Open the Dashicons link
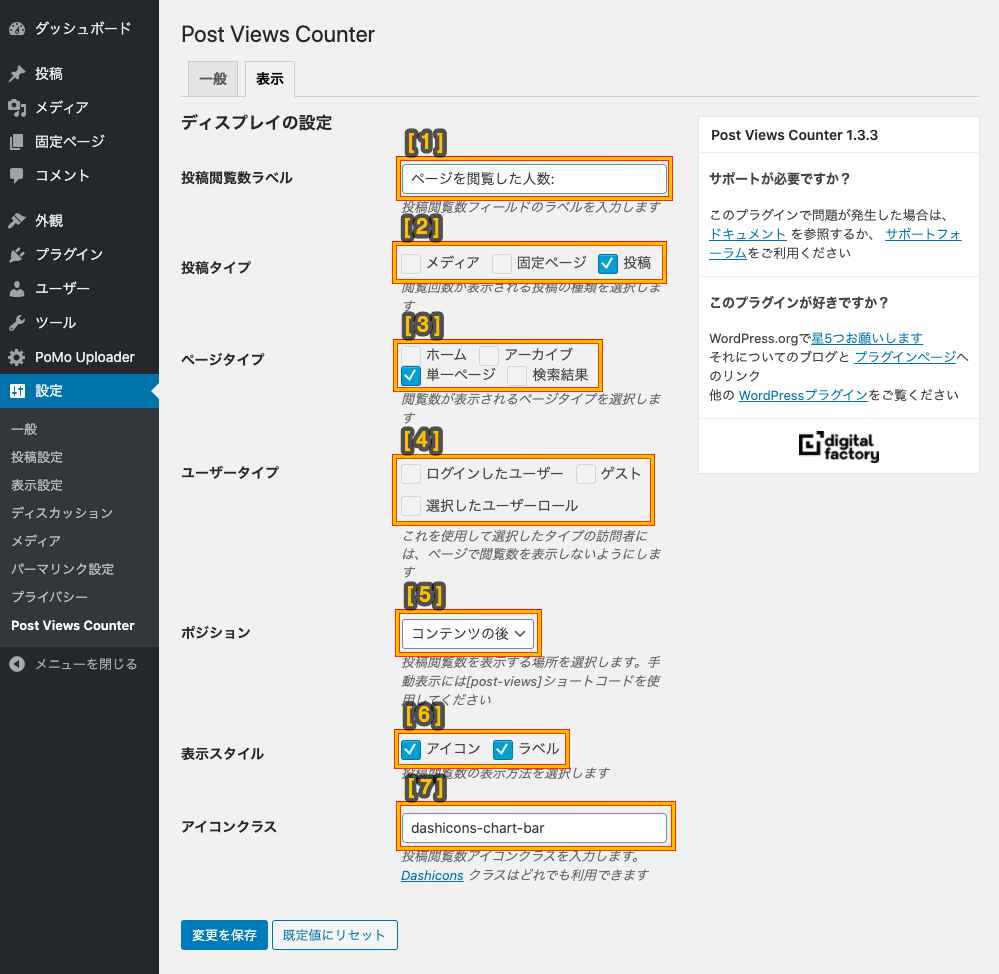Viewport: 999px width, 974px height. pyautogui.click(x=432, y=875)
